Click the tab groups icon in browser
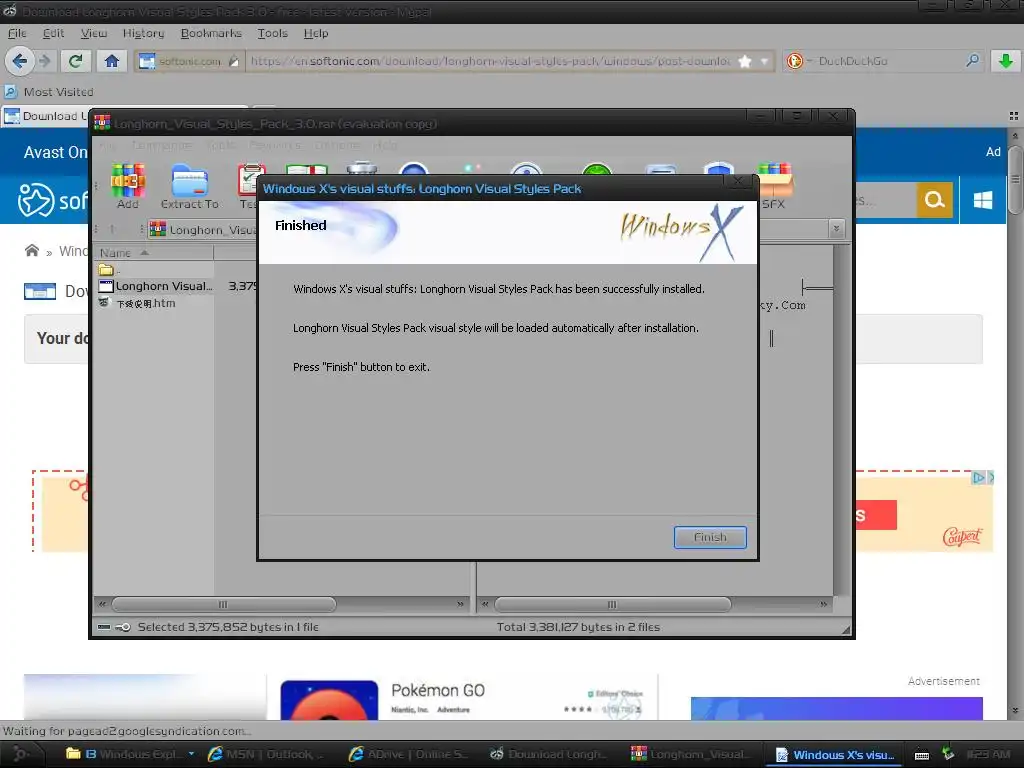The width and height of the screenshot is (1024, 768). click(x=1014, y=116)
